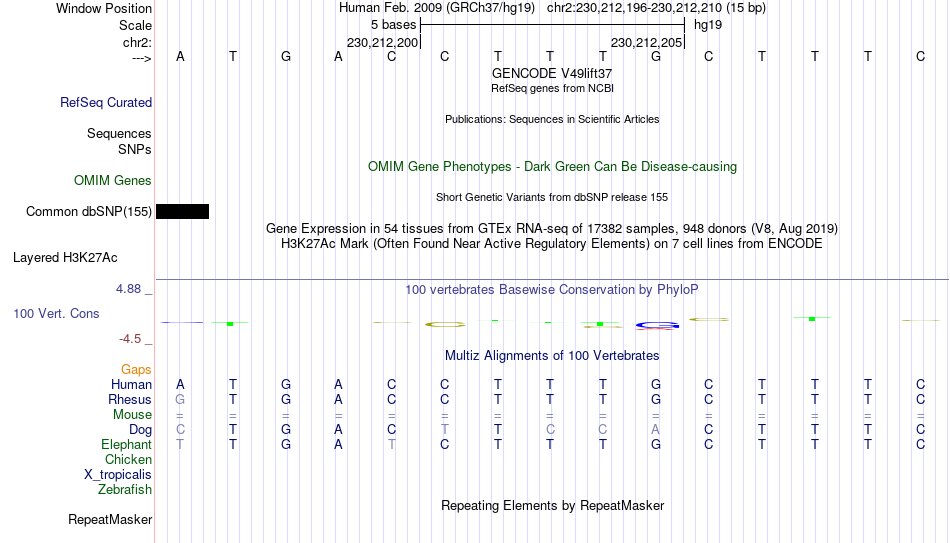Image resolution: width=950 pixels, height=543 pixels.
Task: Click the 100 vertebrates PhyloP conservation title
Action: coord(552,290)
